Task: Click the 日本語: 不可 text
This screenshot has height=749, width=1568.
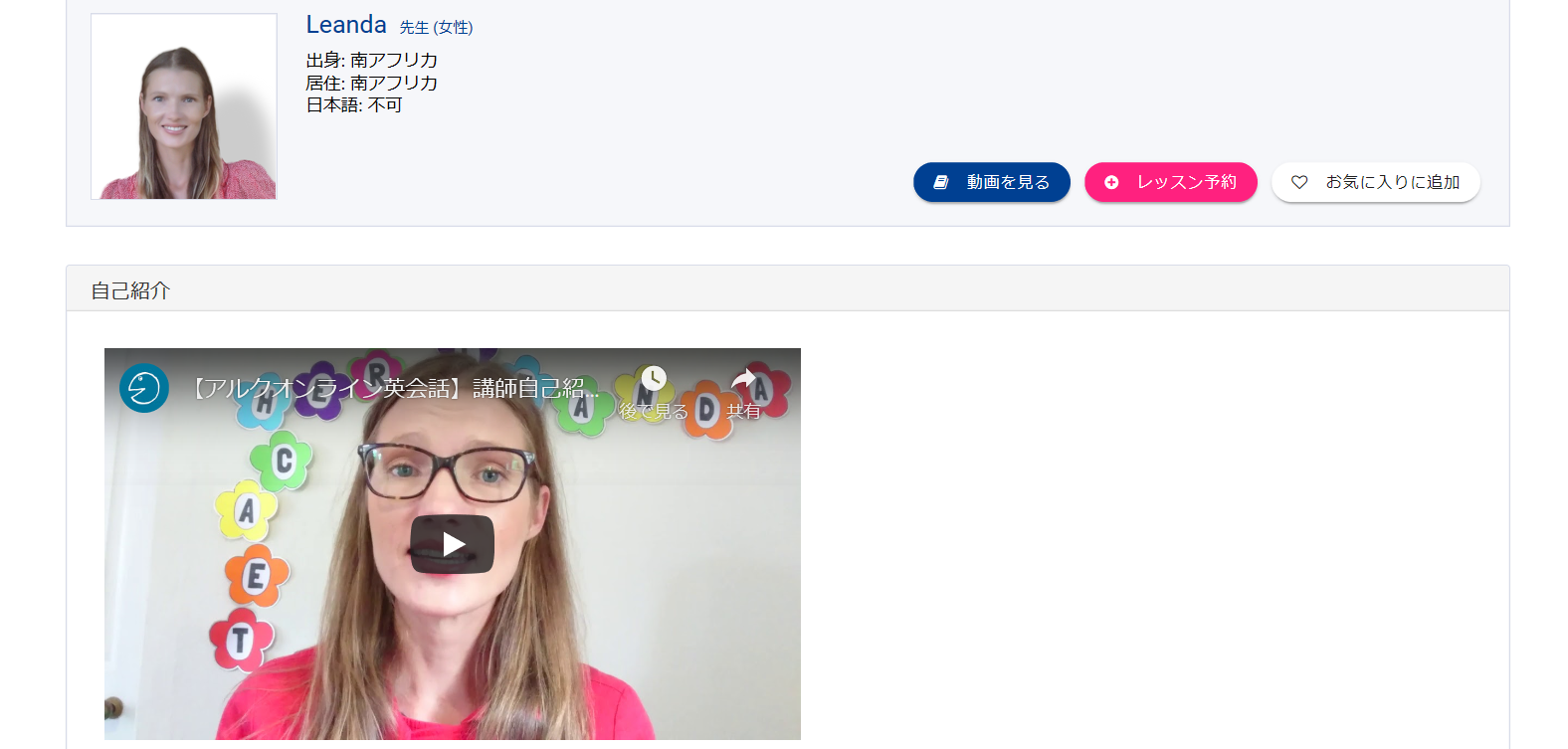Action: tap(353, 104)
